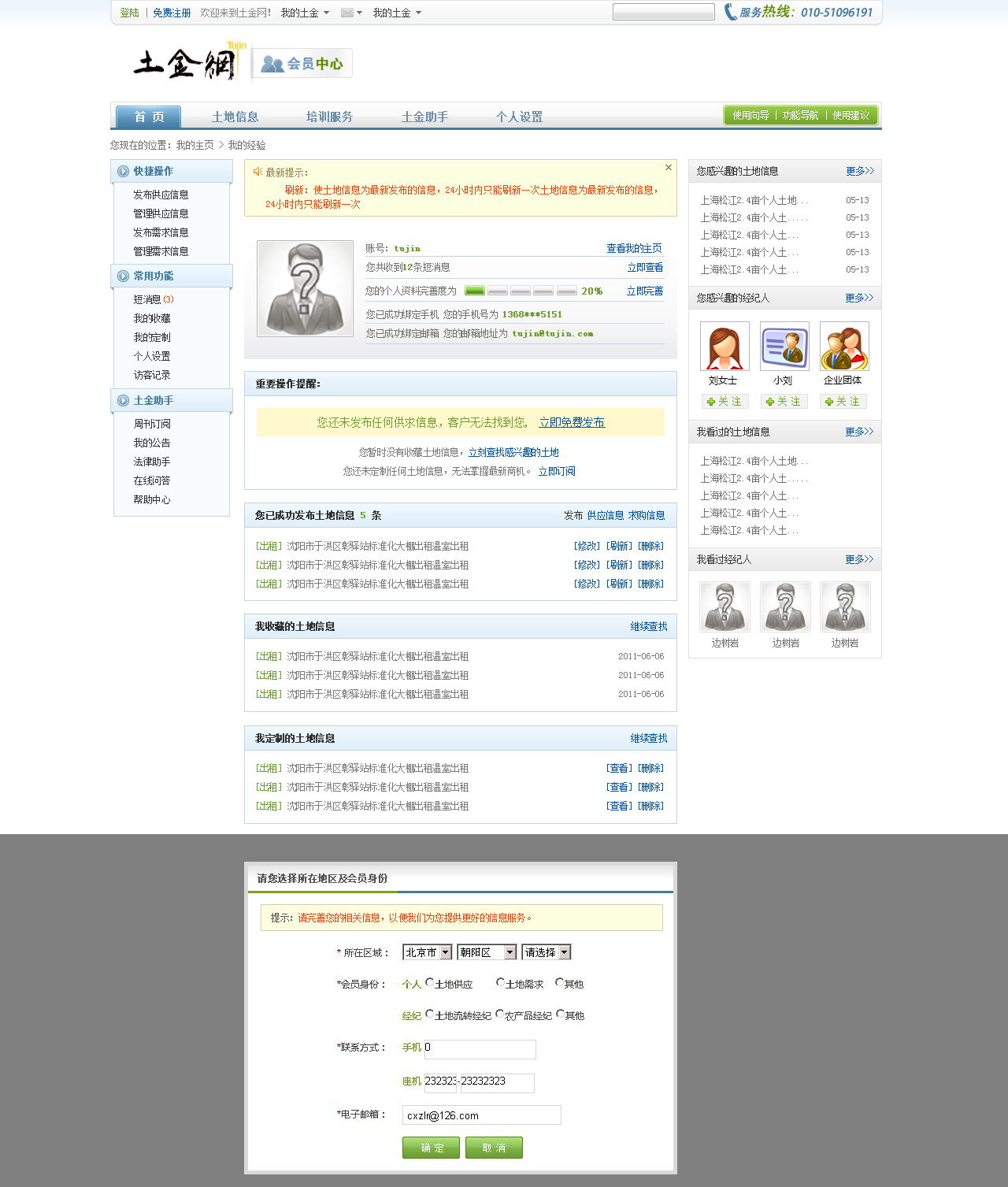Open the 土金助手 tab
Viewport: 1008px width, 1187px height.
(424, 117)
